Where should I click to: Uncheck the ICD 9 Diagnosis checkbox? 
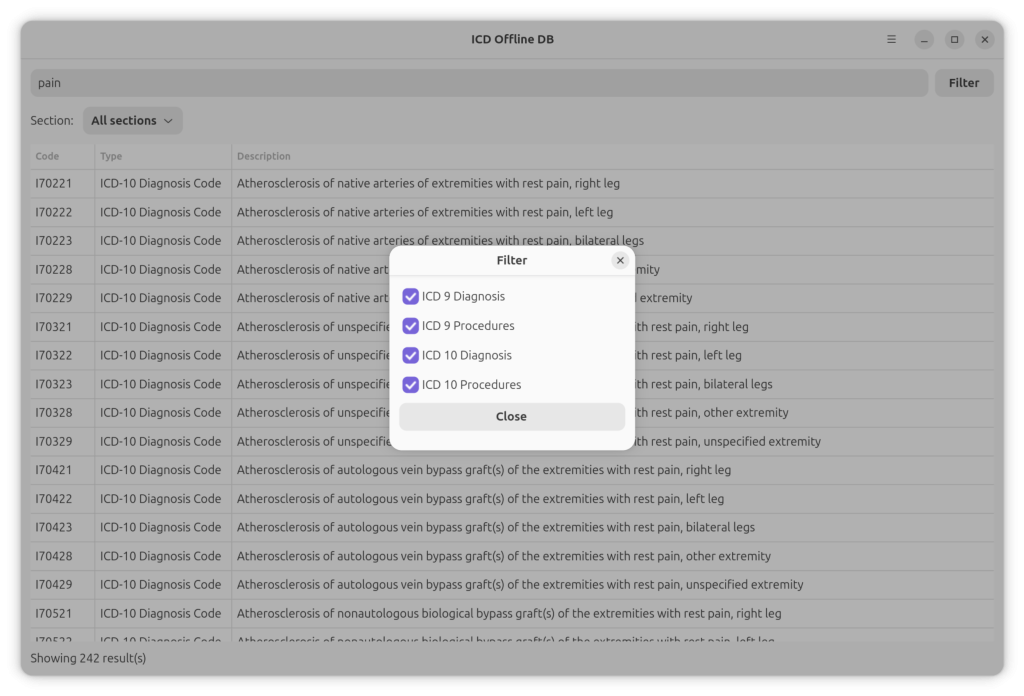[411, 297]
